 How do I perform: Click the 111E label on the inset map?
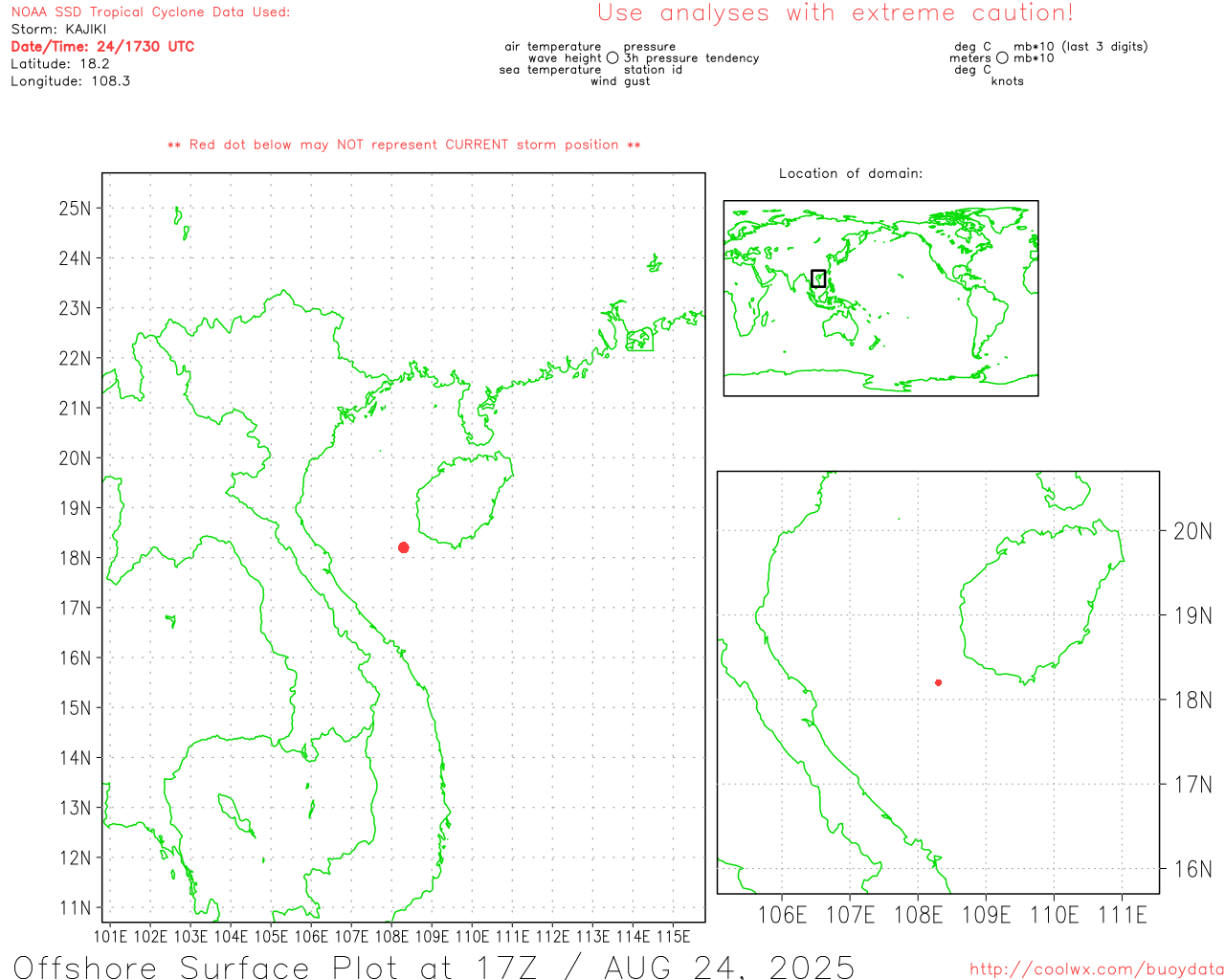click(1123, 915)
